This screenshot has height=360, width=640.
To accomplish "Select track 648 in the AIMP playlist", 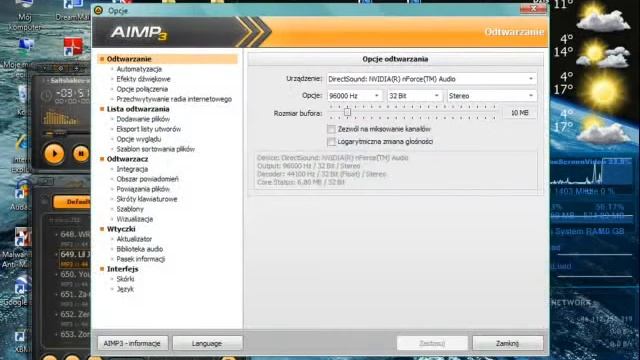I will (x=74, y=235).
